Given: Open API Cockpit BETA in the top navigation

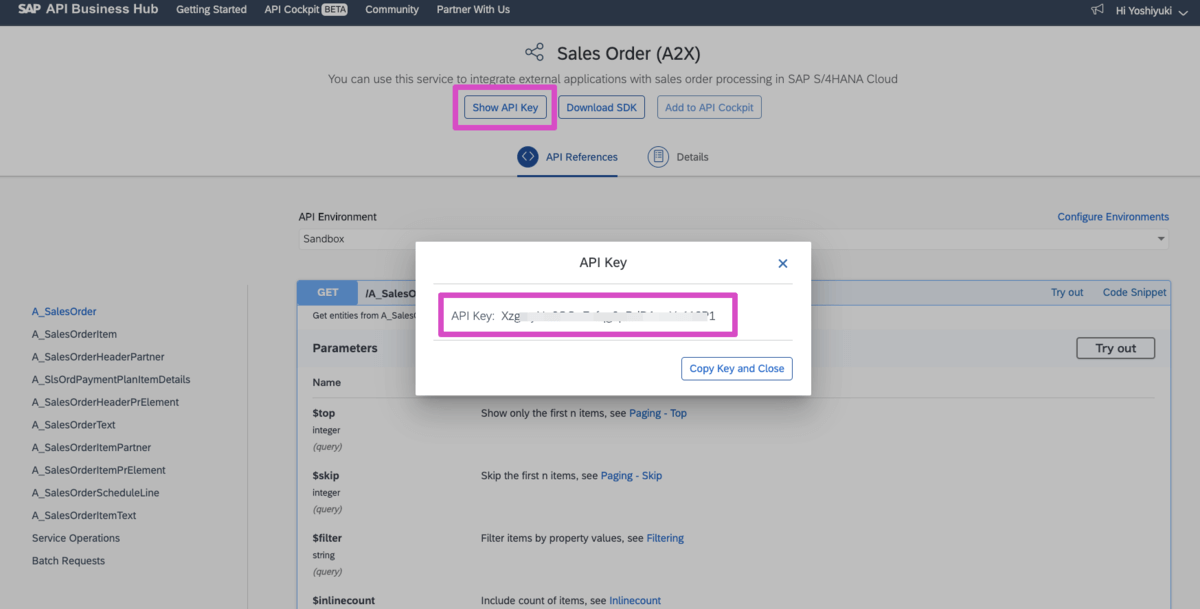Looking at the screenshot, I should click(x=306, y=10).
